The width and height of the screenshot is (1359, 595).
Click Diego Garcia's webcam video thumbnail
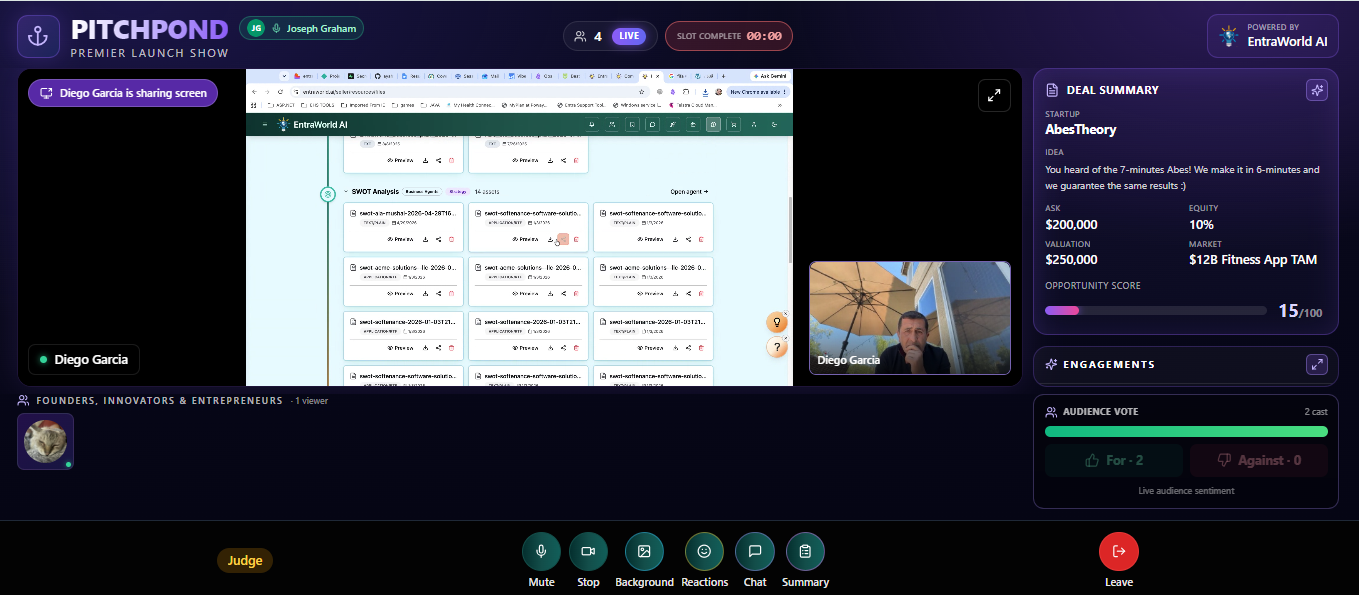pyautogui.click(x=910, y=318)
